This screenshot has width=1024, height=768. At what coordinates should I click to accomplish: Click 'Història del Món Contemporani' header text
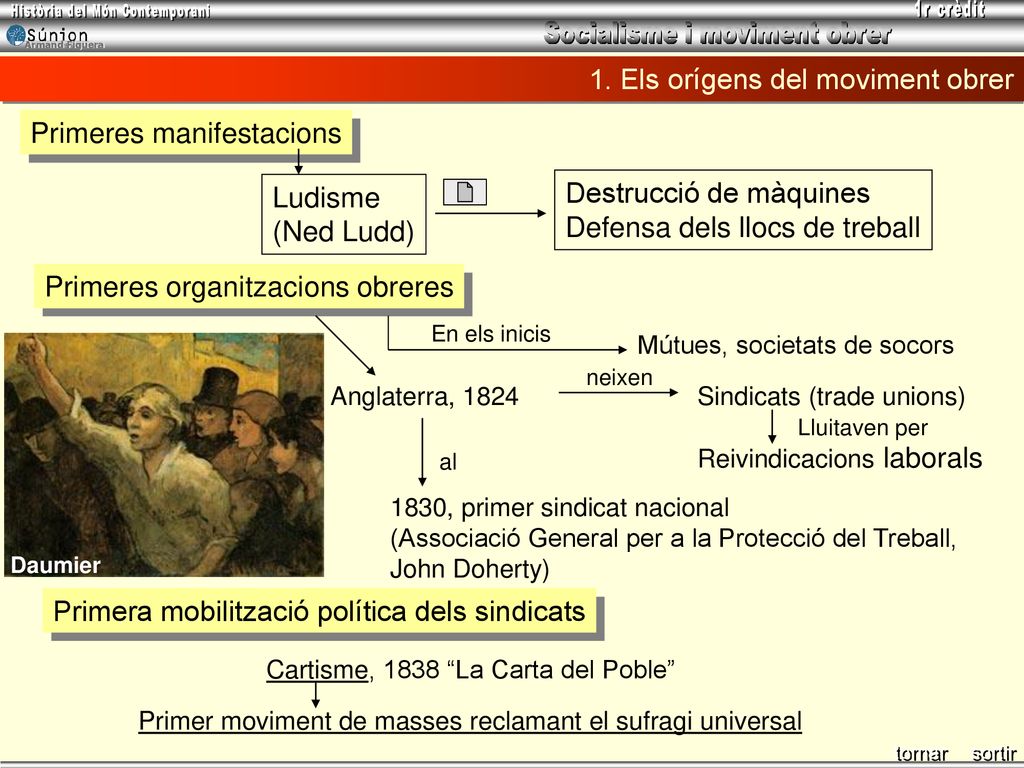point(110,11)
